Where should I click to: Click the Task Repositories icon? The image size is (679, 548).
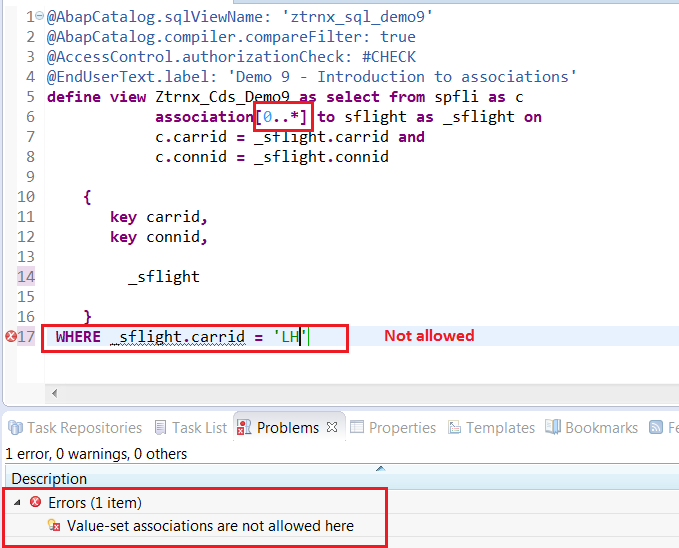(x=16, y=428)
